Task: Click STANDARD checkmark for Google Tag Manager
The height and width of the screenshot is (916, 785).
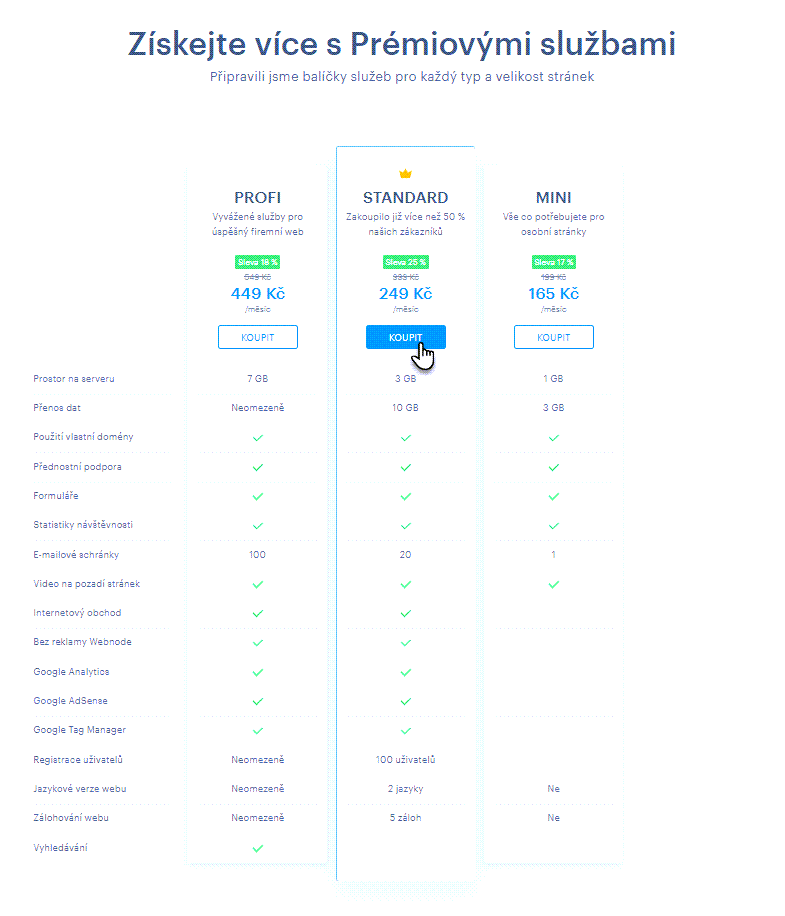Action: [405, 730]
